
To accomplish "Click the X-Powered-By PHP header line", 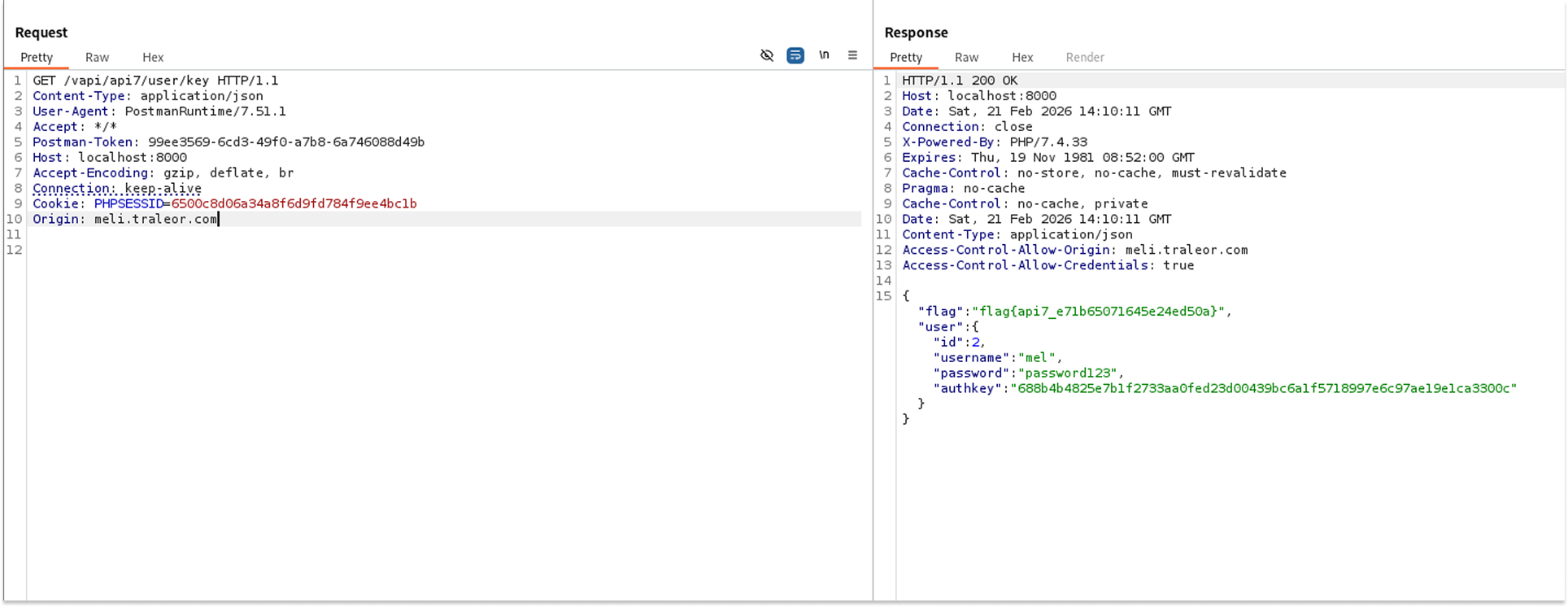I will (994, 142).
